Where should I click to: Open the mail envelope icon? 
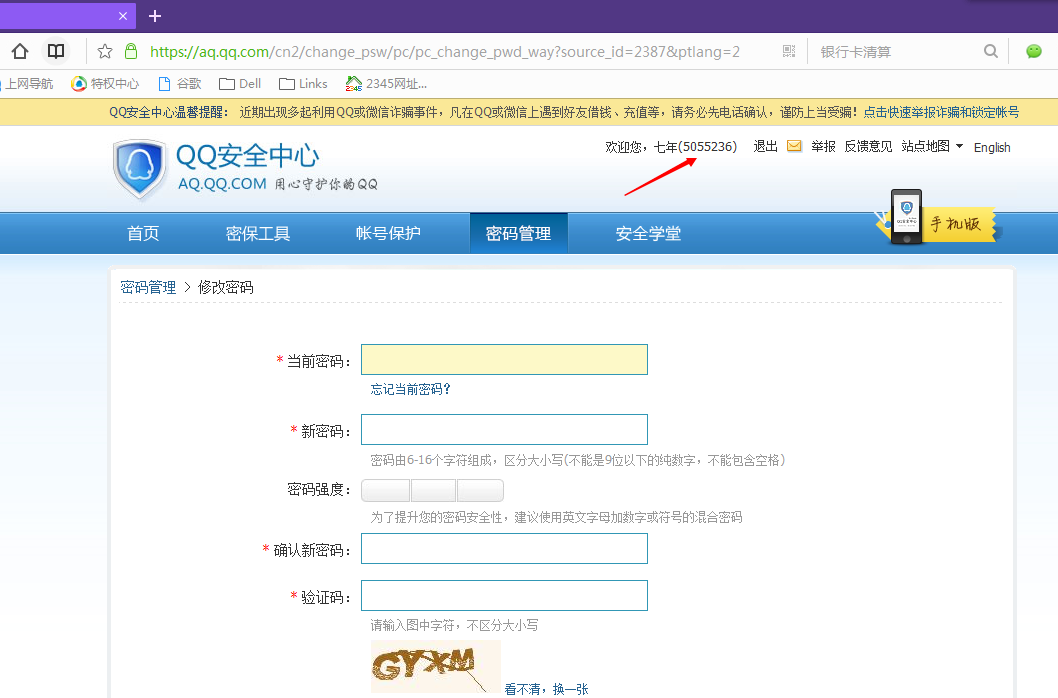[x=794, y=146]
